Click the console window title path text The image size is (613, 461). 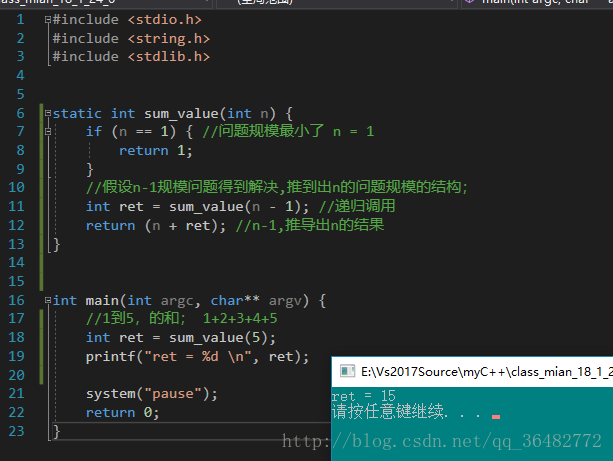point(487,371)
